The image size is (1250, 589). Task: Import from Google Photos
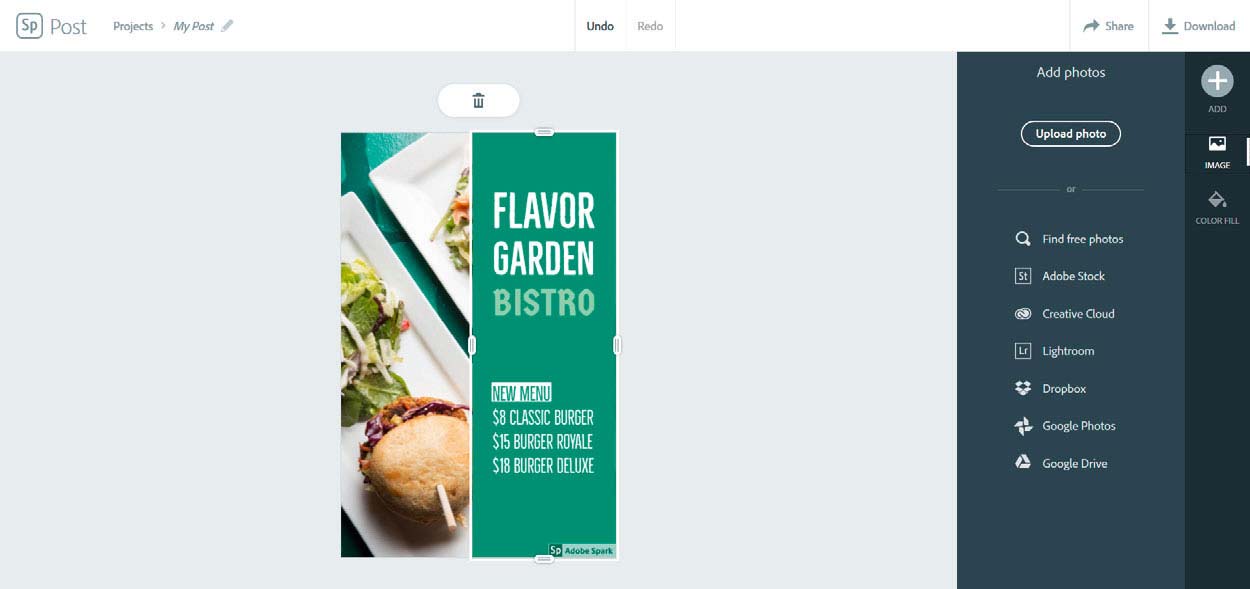pyautogui.click(x=1065, y=426)
